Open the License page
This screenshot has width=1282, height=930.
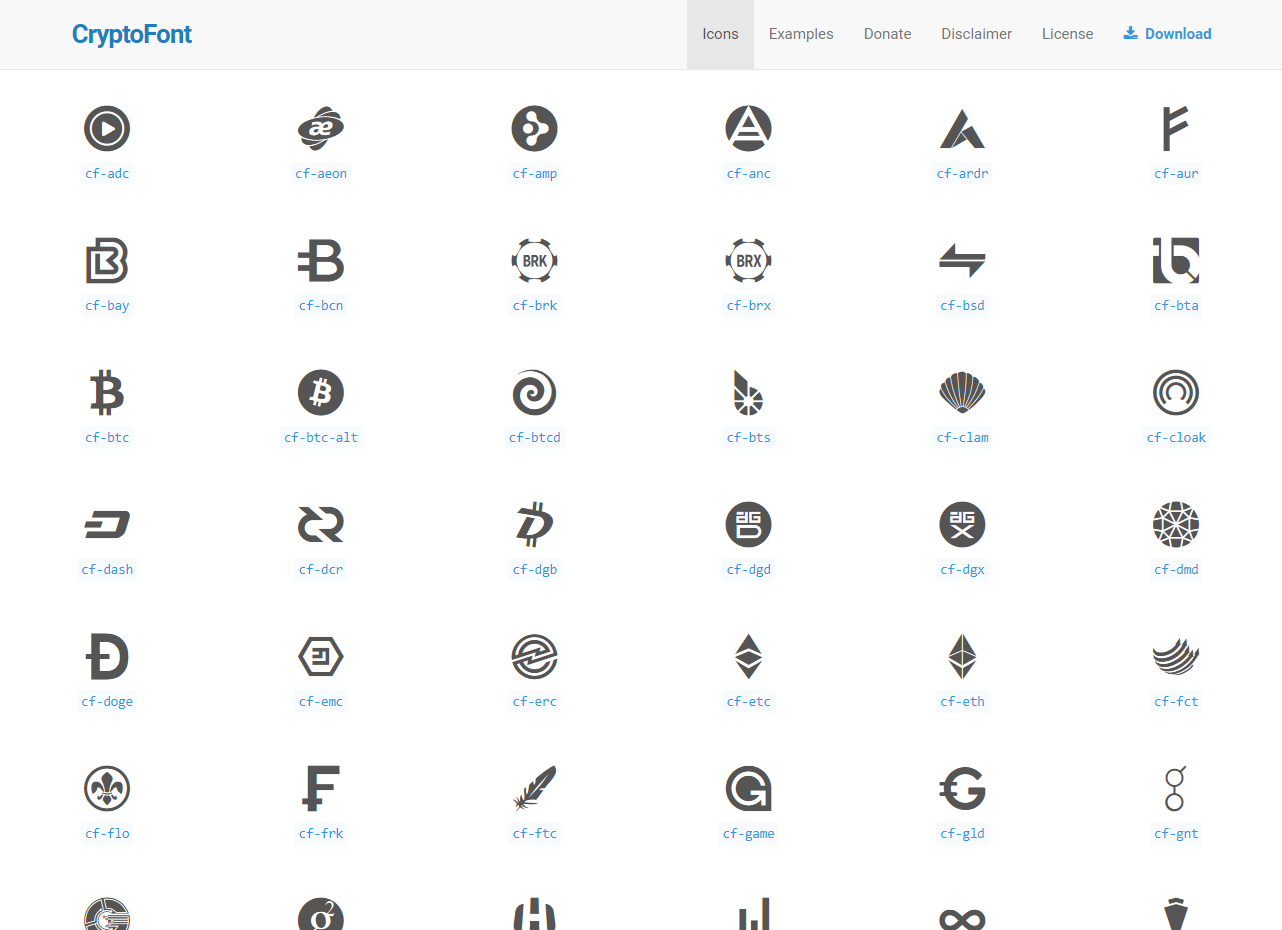[1067, 33]
